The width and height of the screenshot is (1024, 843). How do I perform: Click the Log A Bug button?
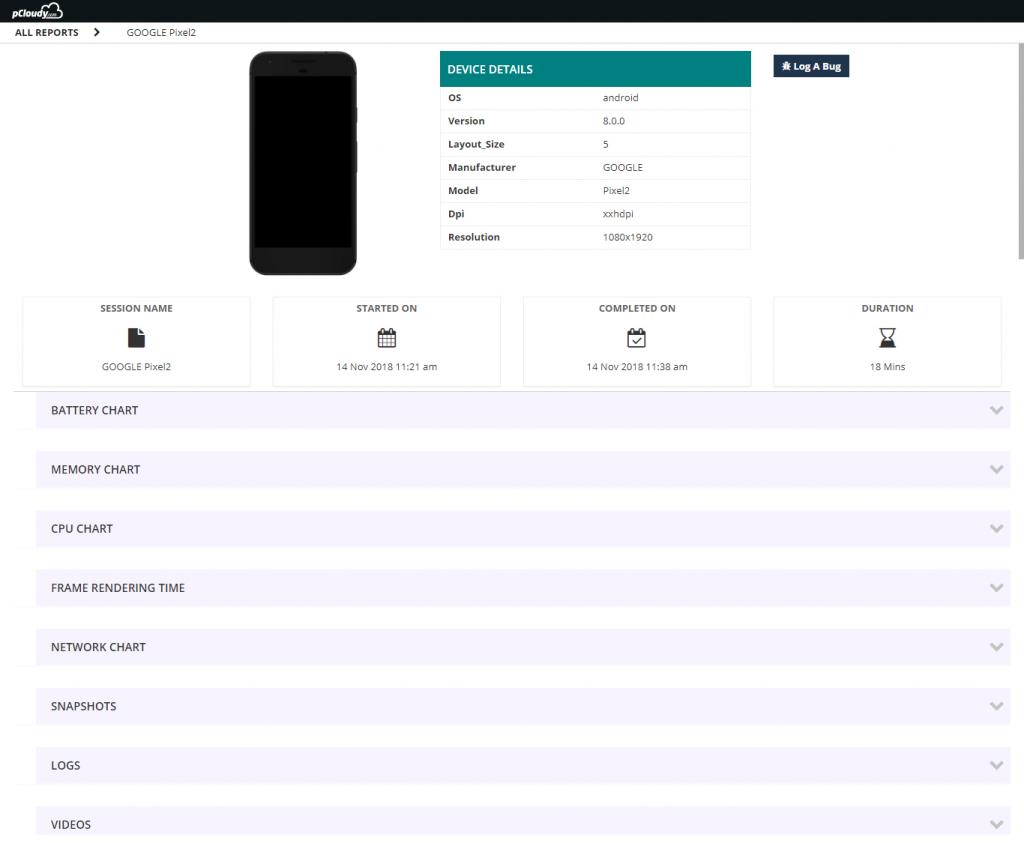pos(811,66)
